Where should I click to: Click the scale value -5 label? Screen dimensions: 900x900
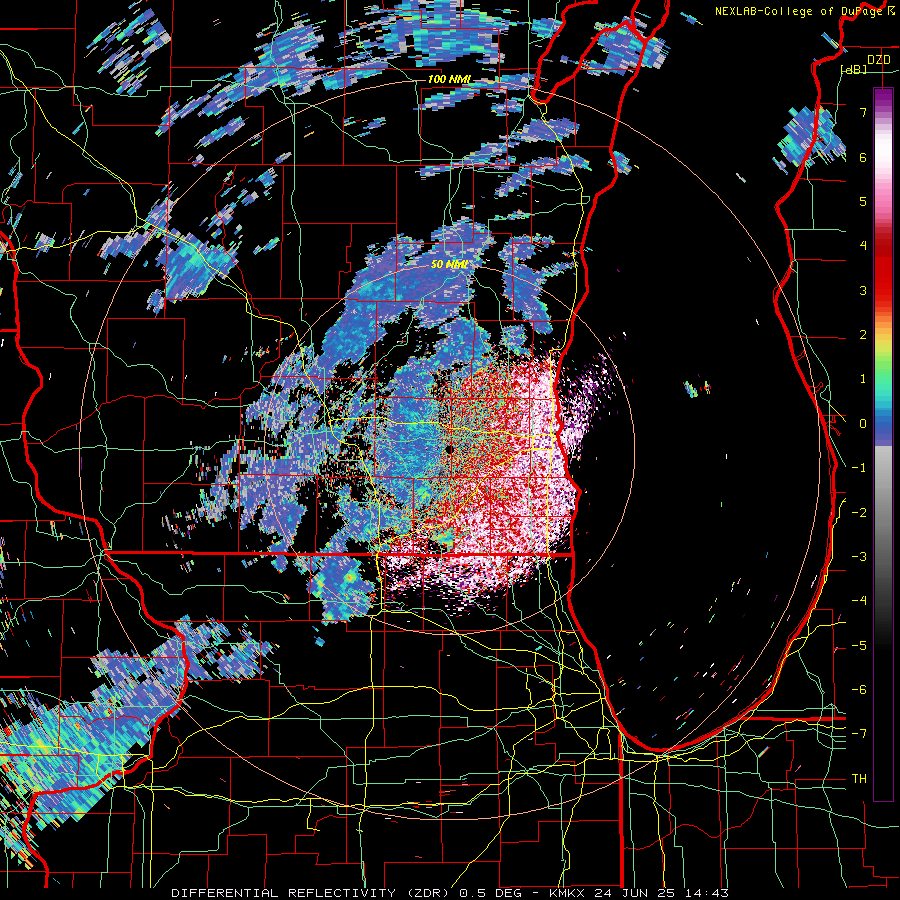859,646
